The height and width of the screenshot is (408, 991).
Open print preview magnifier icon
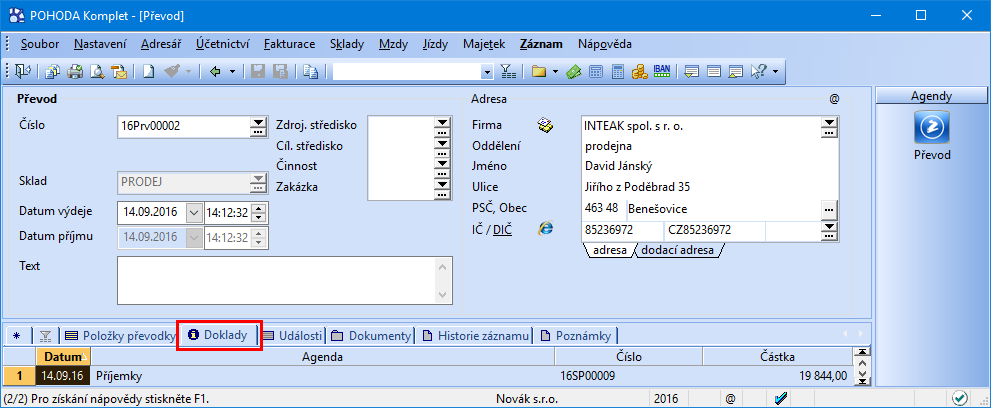(x=97, y=71)
